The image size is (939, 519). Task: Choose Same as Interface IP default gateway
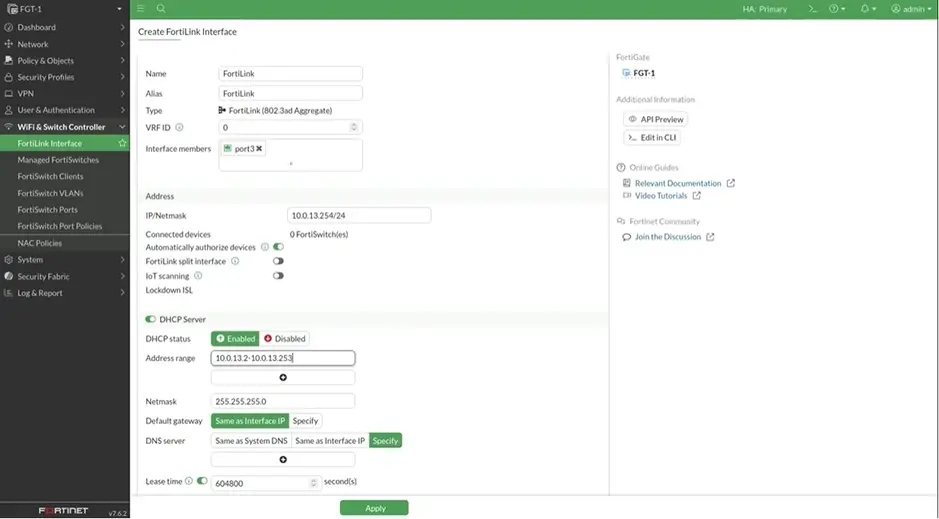(x=250, y=421)
